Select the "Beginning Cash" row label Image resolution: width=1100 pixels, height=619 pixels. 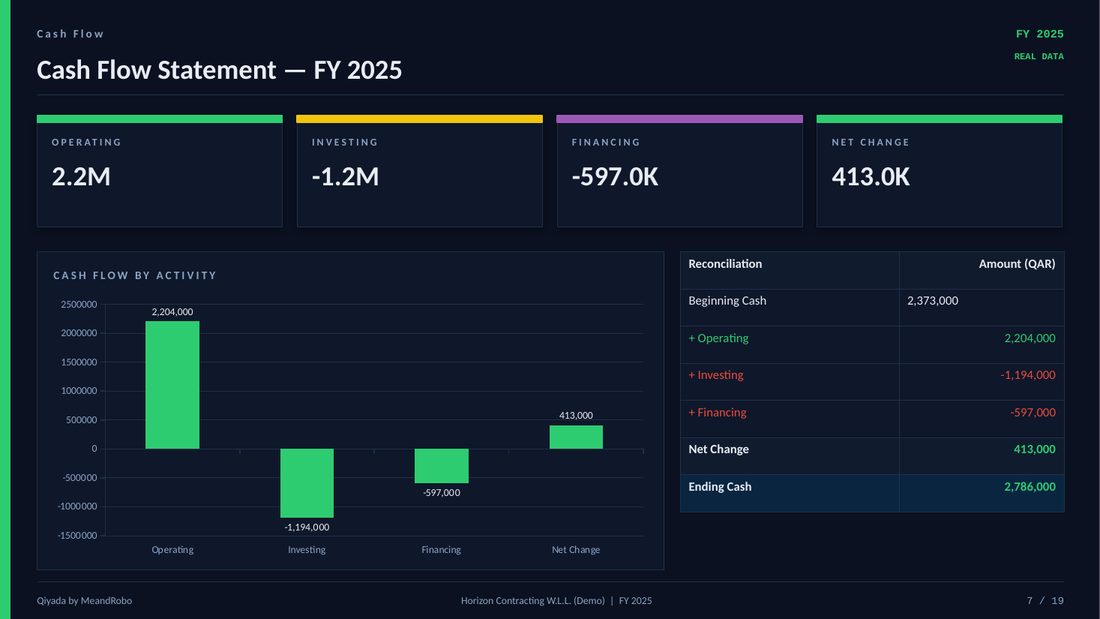(x=727, y=301)
